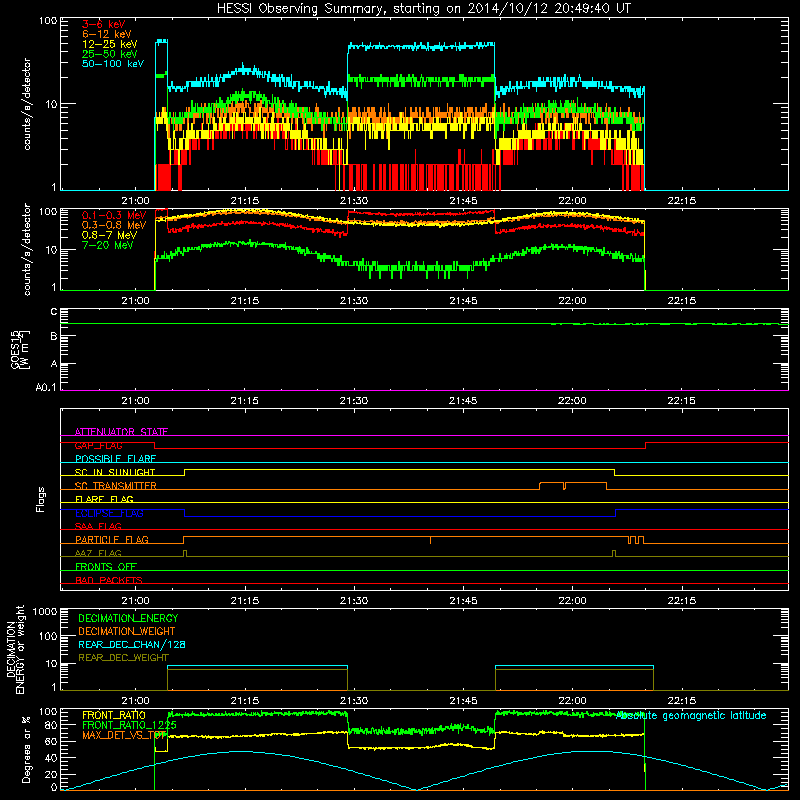Click the REAR_DEC_WEIGHT legend entry

(123, 658)
